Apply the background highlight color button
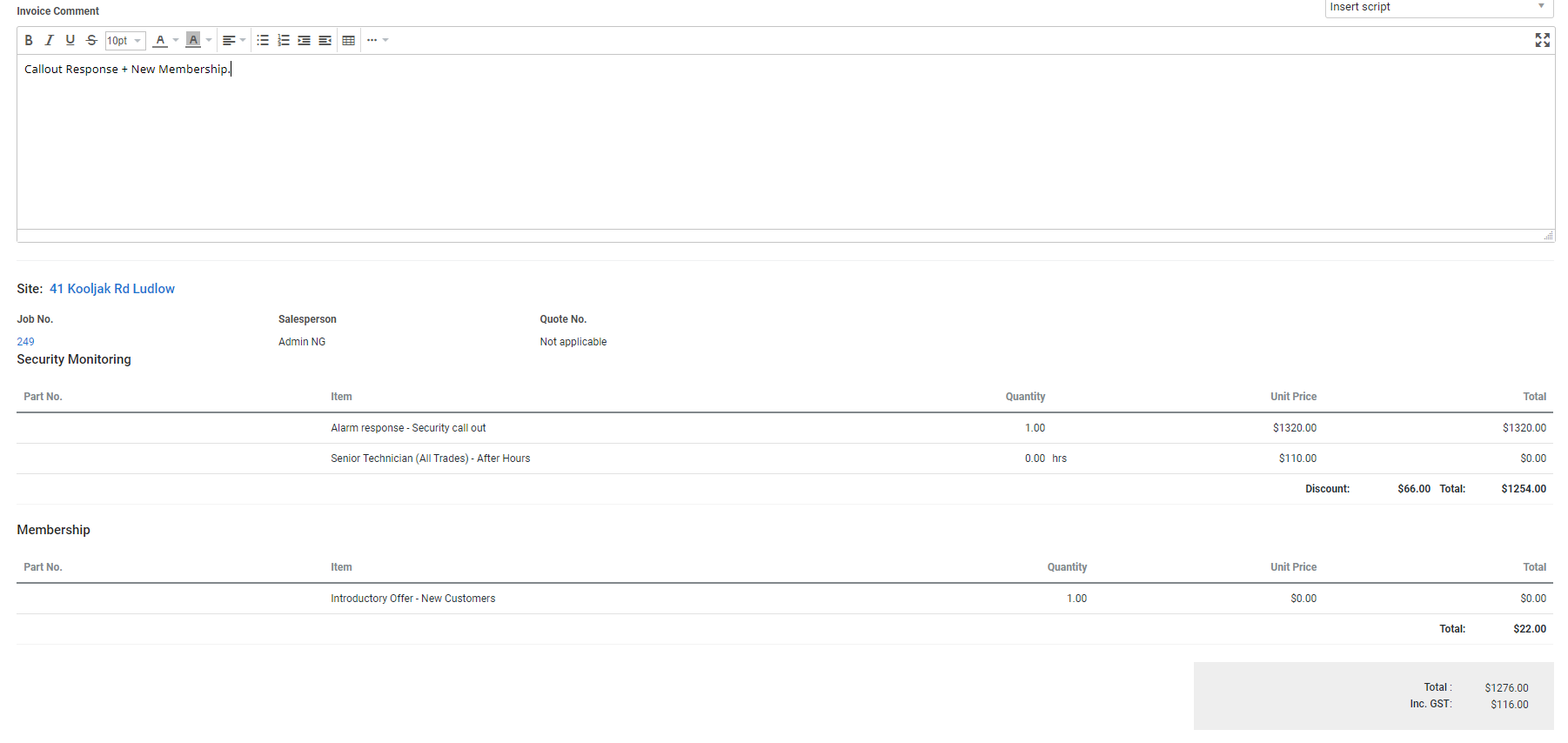1568x743 pixels. click(193, 40)
